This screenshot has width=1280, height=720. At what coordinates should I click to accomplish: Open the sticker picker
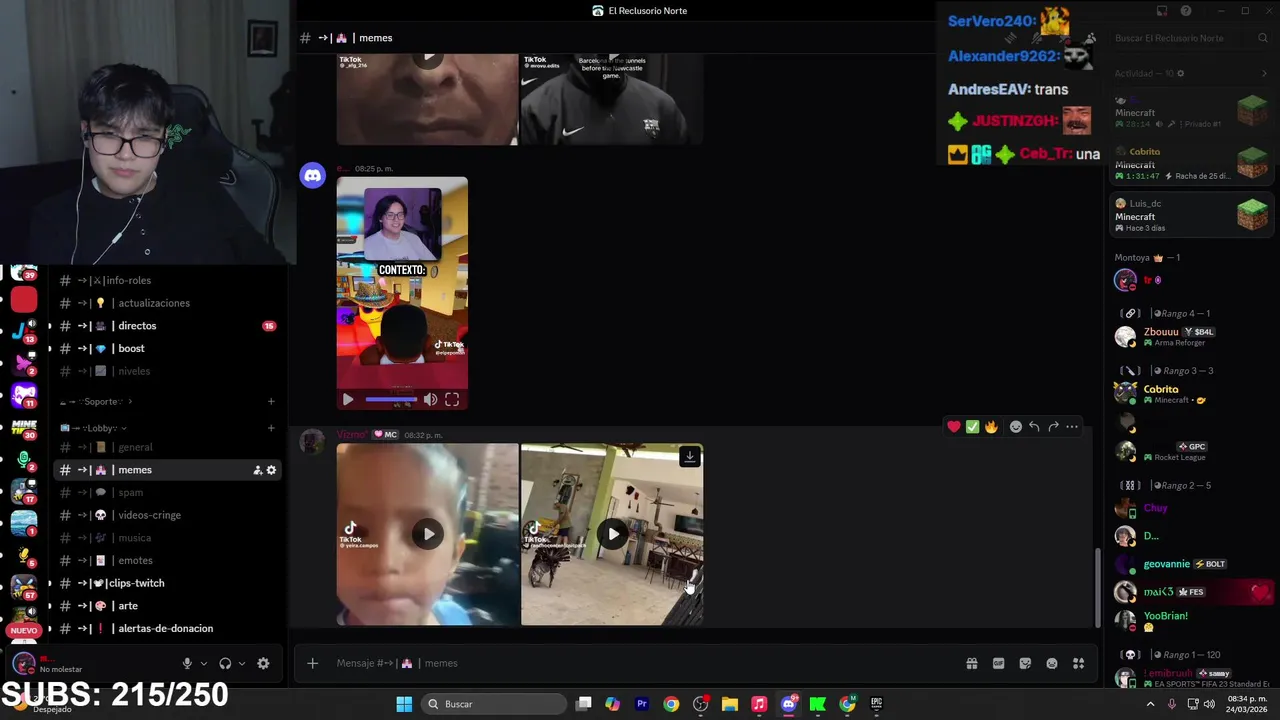point(1025,663)
